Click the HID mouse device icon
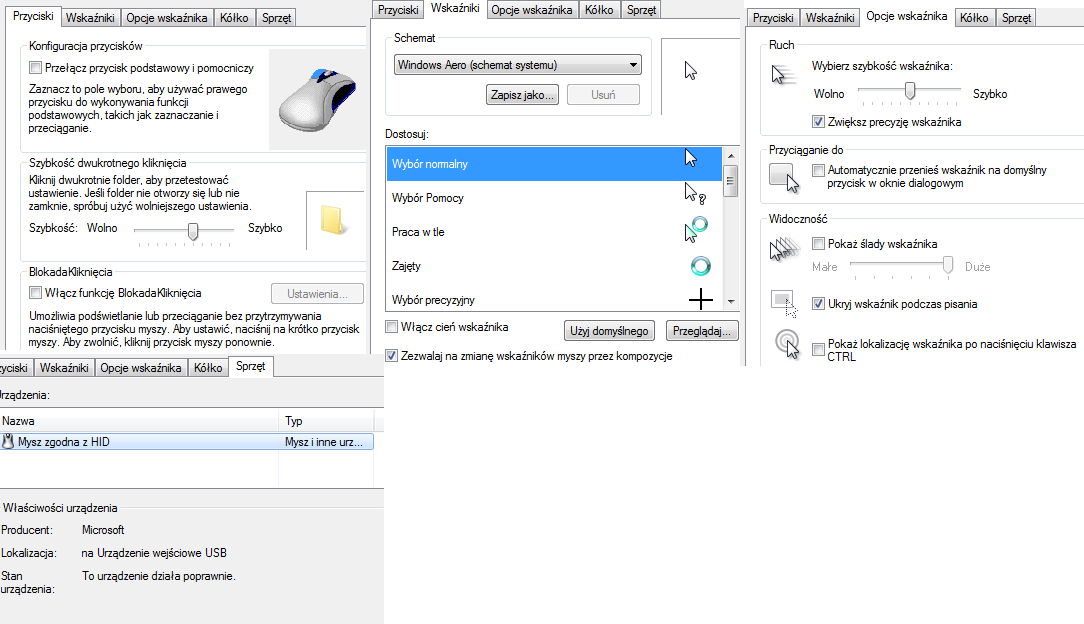 [8, 441]
